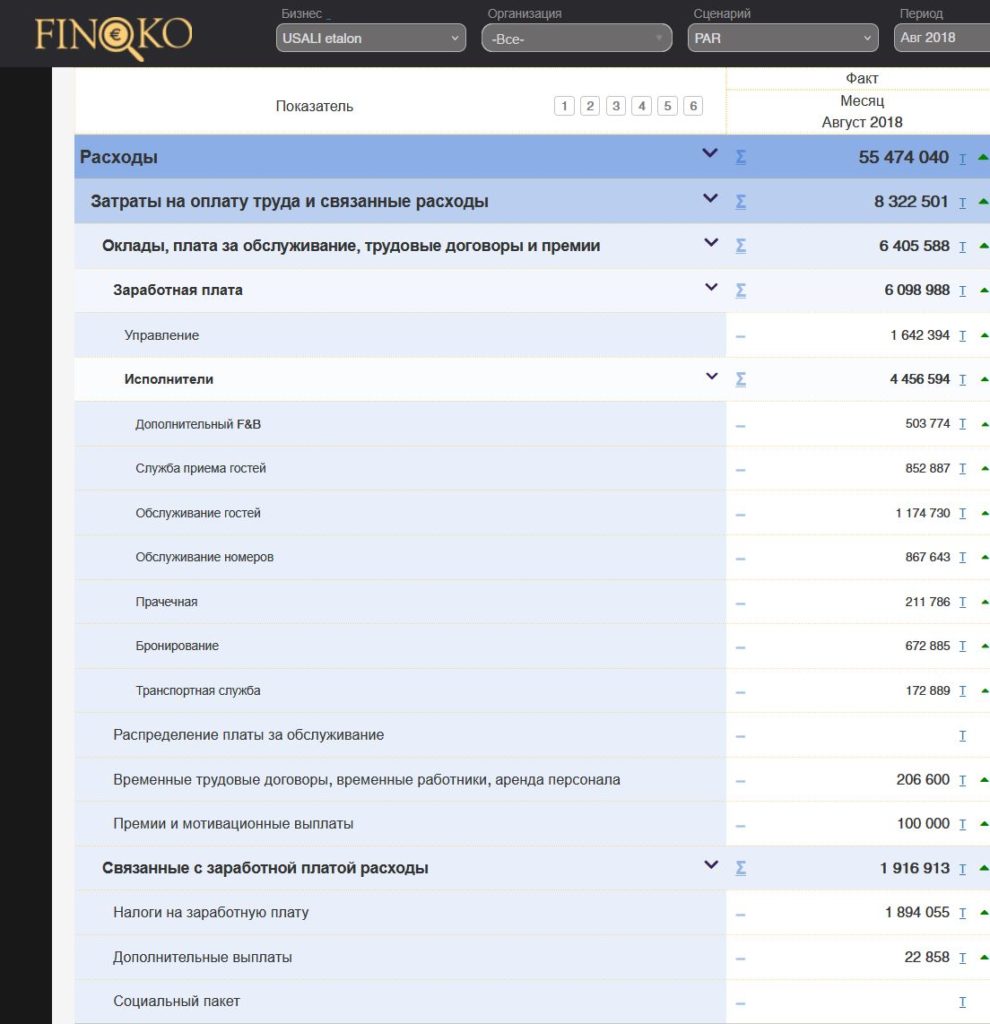
Task: Click green trend arrow in Прачечная row
Action: click(984, 602)
